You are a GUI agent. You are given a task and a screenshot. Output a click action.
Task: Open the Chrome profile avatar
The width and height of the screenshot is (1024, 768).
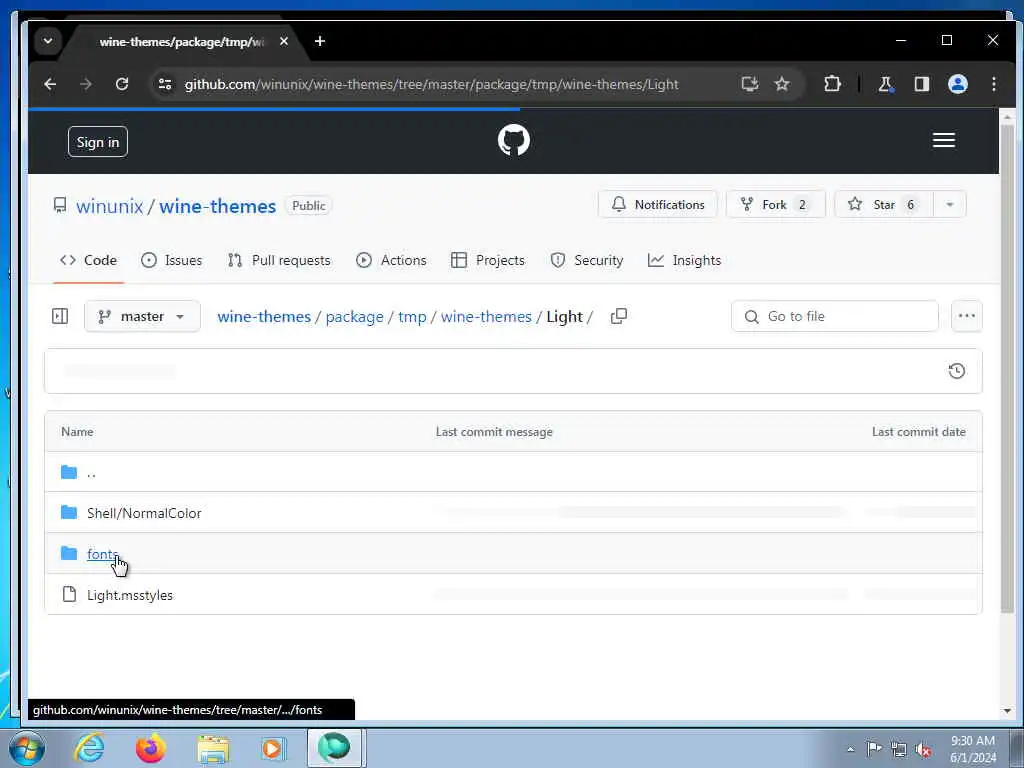point(957,84)
